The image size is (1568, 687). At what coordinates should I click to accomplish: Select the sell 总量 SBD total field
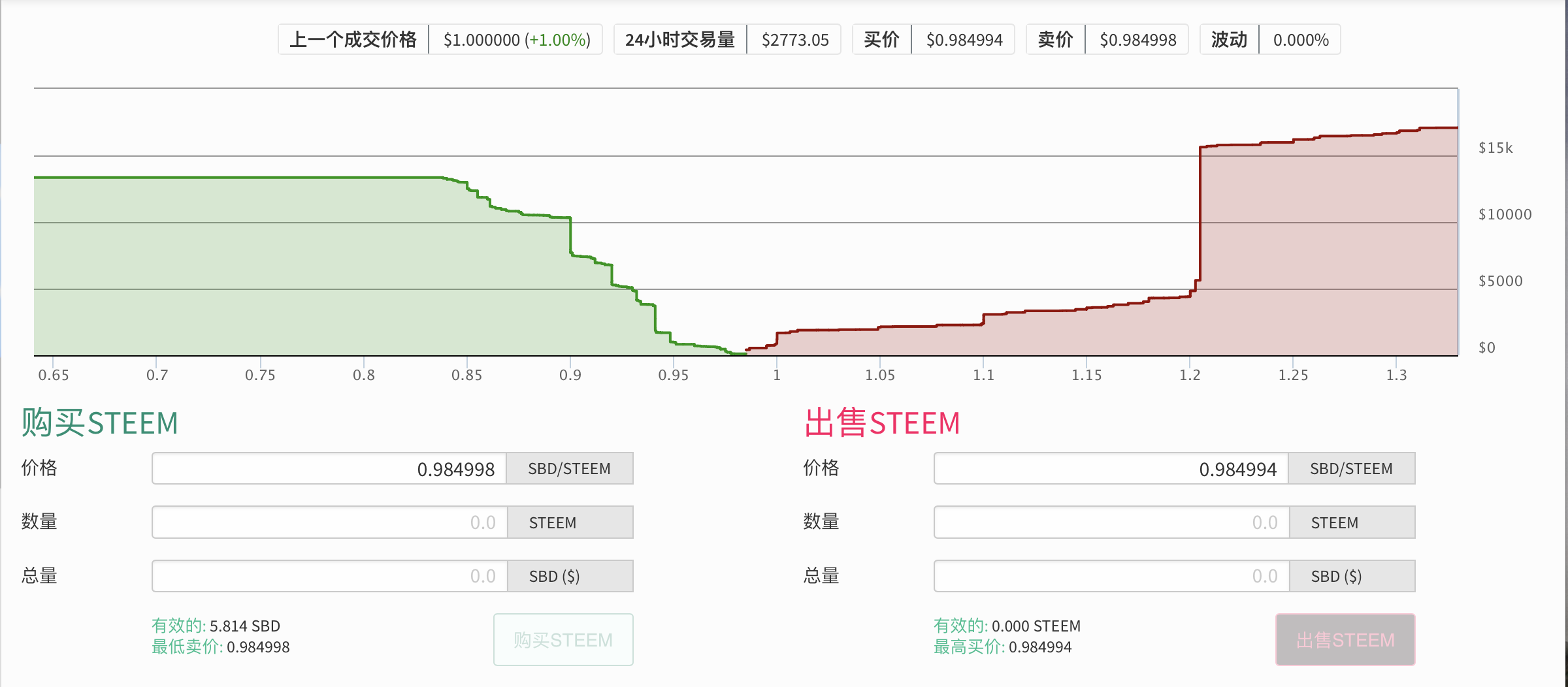click(x=1111, y=576)
